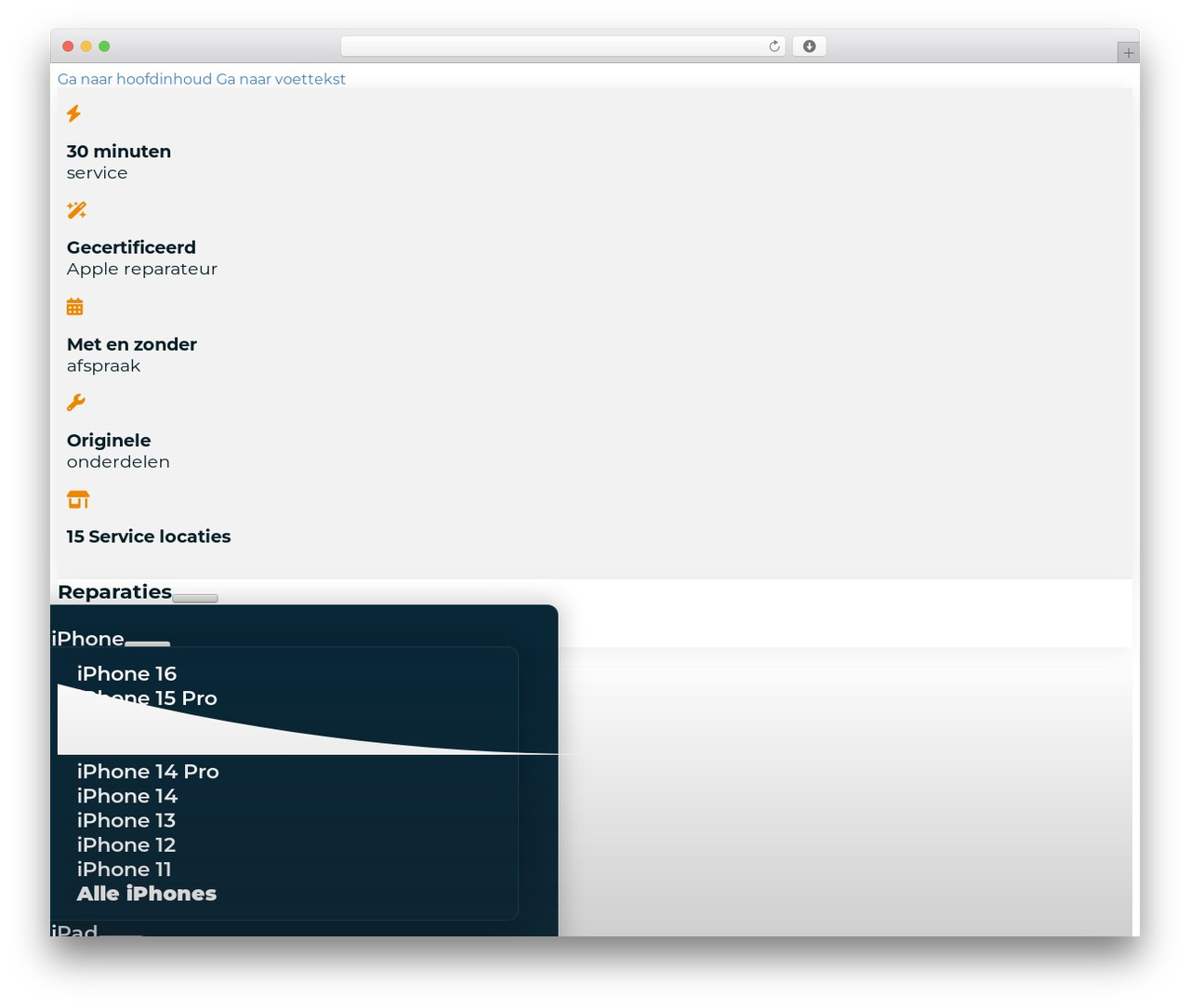Click the onderdelen text
Viewport: 1190px width, 1008px height.
click(118, 462)
